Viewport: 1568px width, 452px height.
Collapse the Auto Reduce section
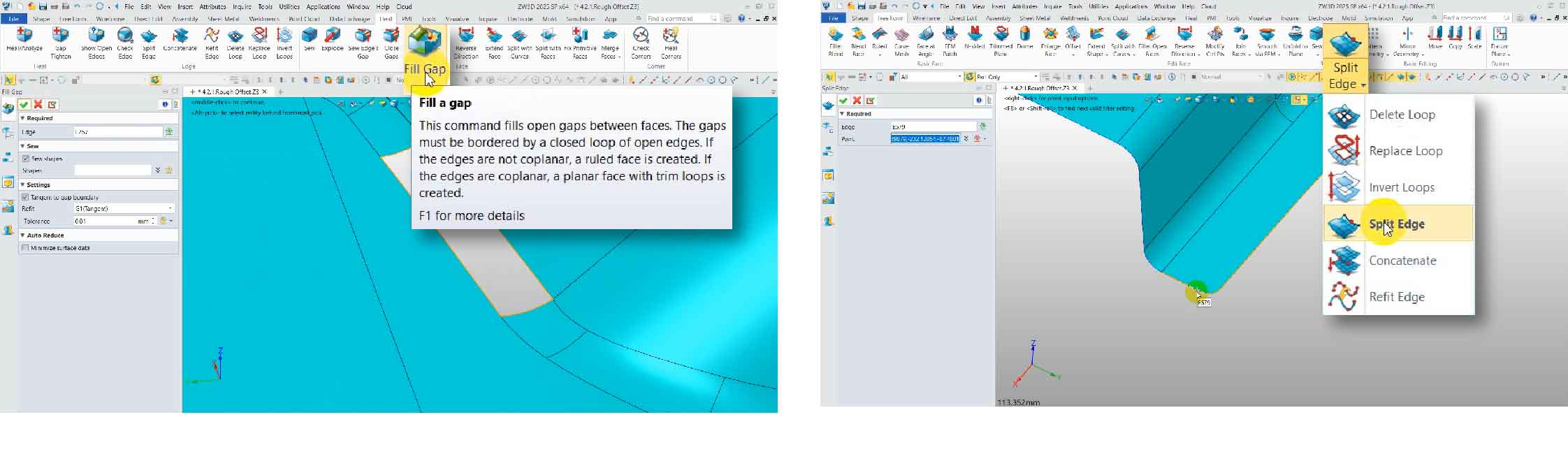23,235
